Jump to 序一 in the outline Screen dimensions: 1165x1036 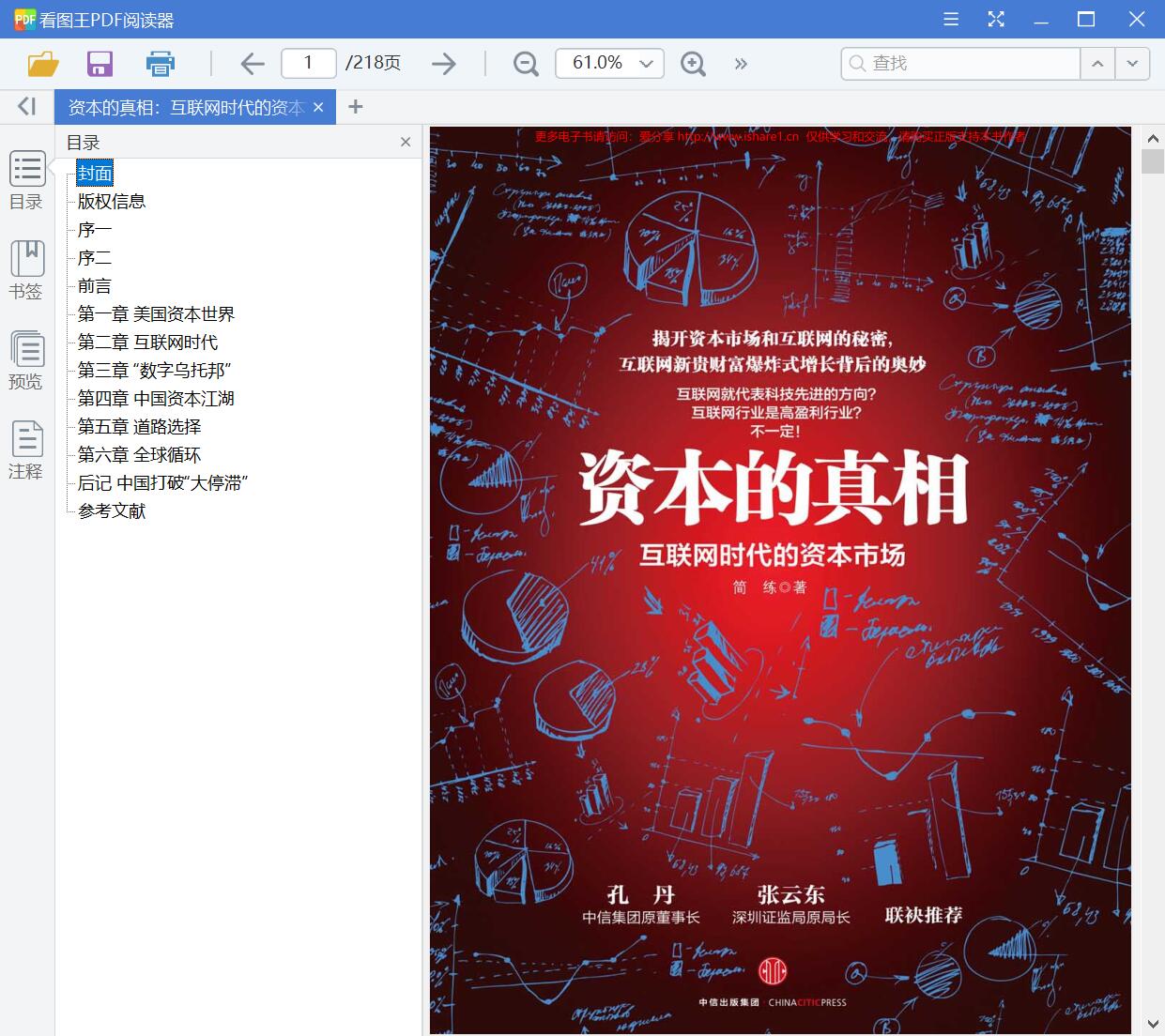coord(95,230)
